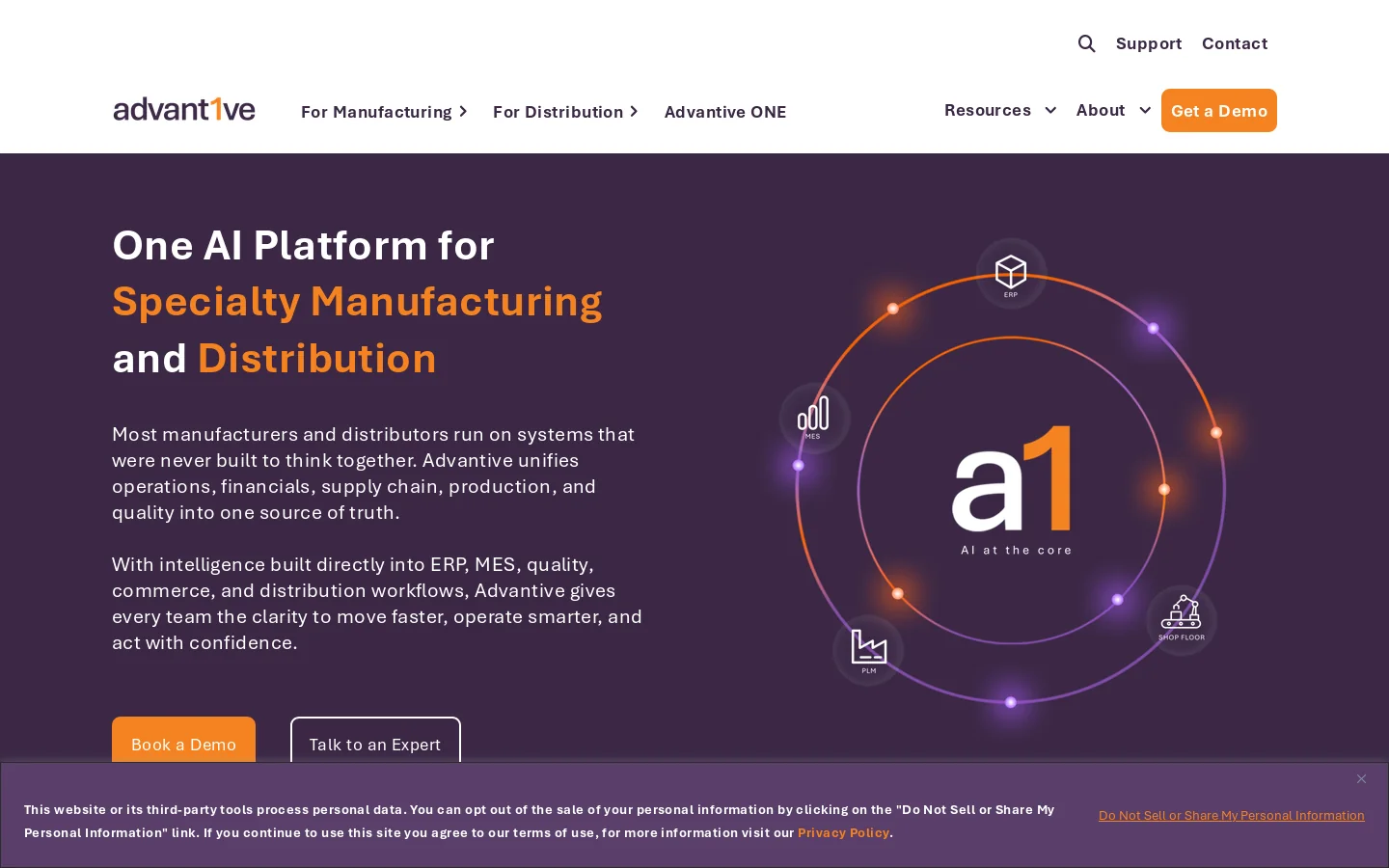Expand the For Manufacturing menu

[x=384, y=112]
